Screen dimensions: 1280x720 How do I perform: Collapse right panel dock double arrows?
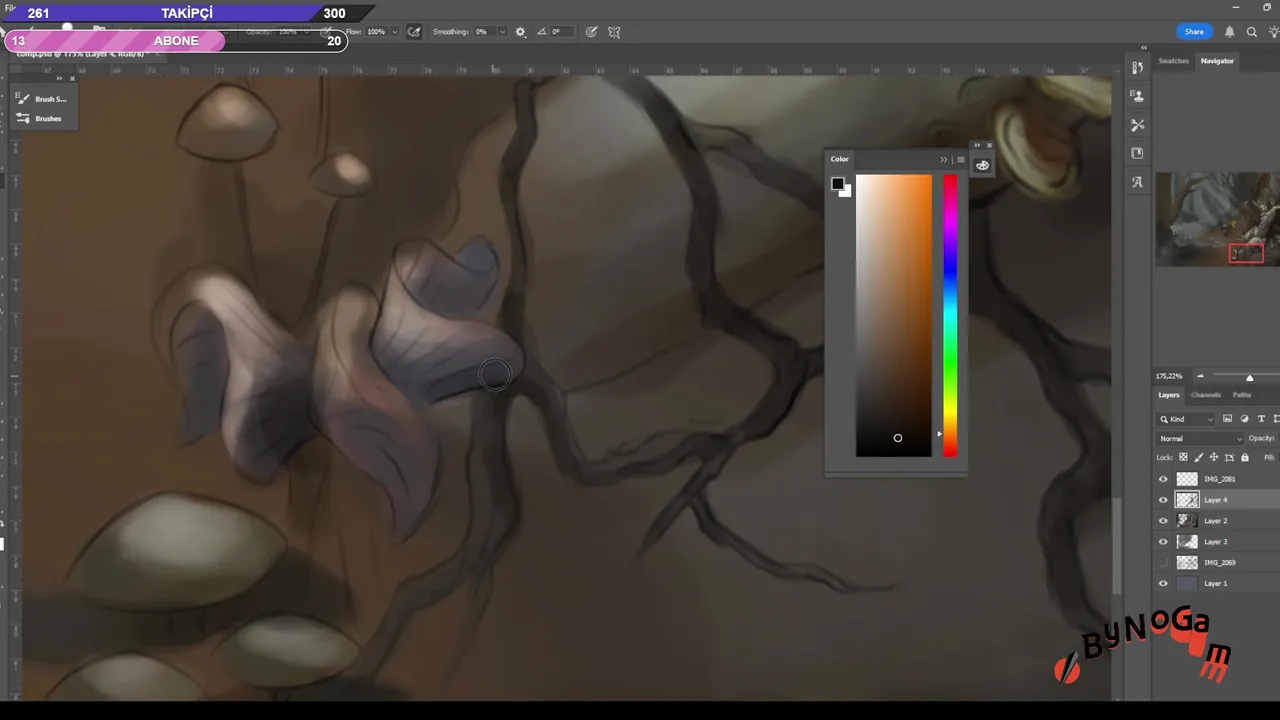pyautogui.click(x=1144, y=48)
